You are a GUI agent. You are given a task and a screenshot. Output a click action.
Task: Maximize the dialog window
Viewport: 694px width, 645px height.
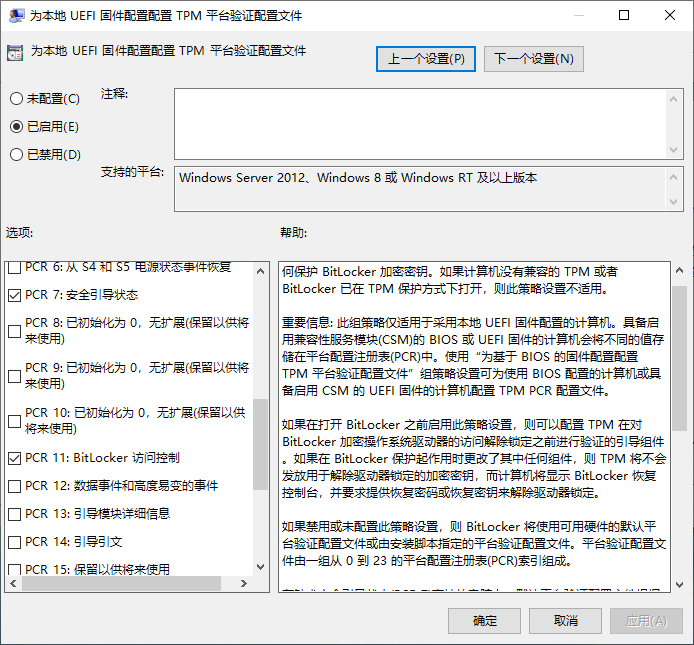(624, 15)
